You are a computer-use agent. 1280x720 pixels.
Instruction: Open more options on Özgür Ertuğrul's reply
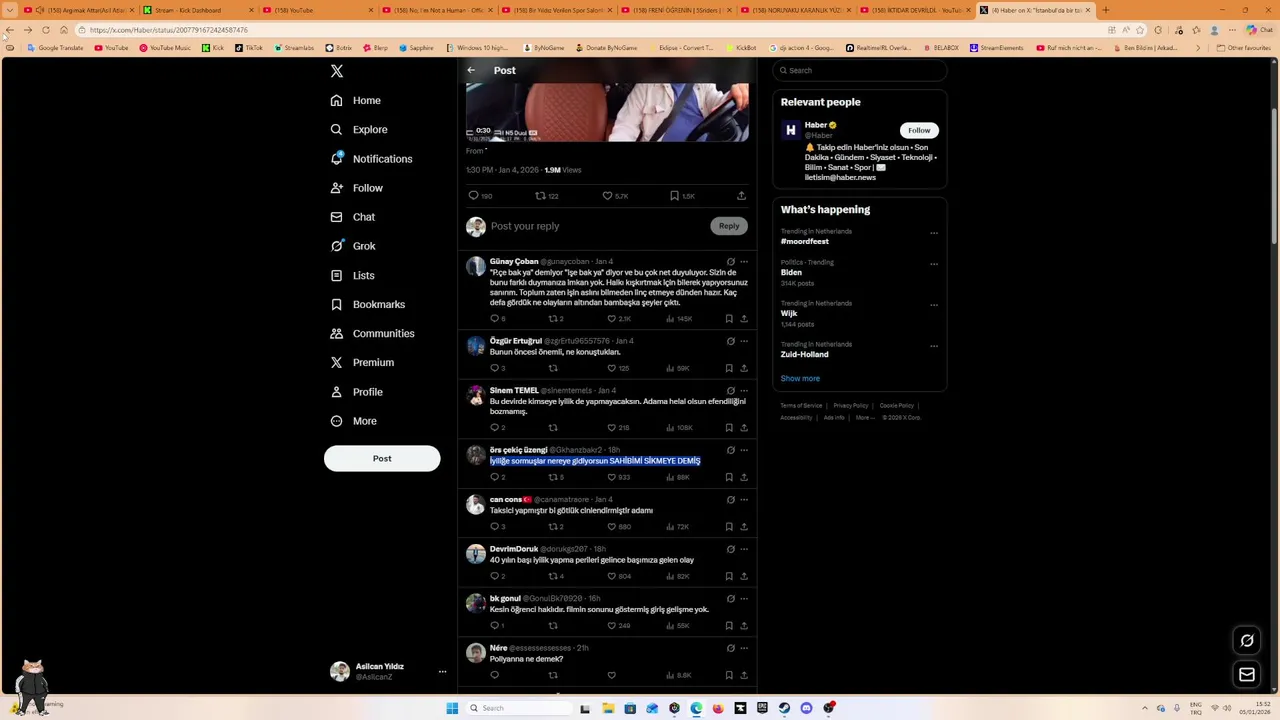pyautogui.click(x=744, y=341)
